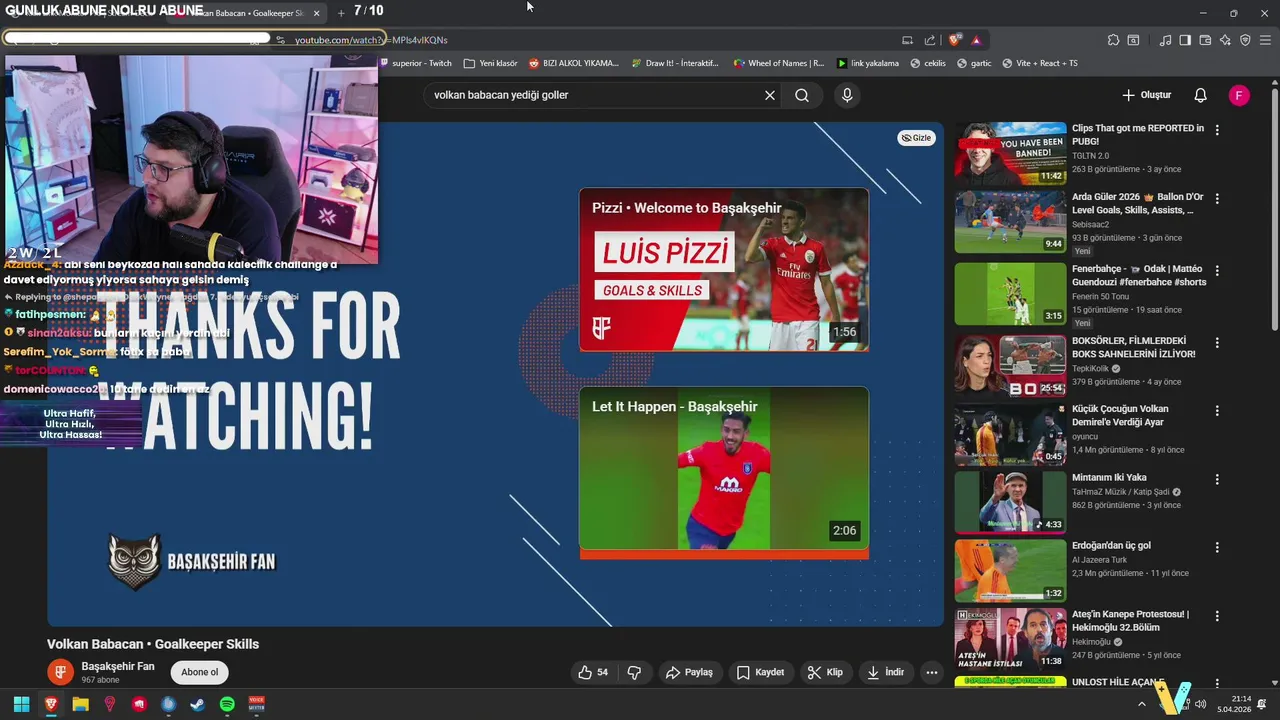Open Brave Leo AI sparkle icon
Viewport: 1280px width, 720px height.
coord(1225,40)
